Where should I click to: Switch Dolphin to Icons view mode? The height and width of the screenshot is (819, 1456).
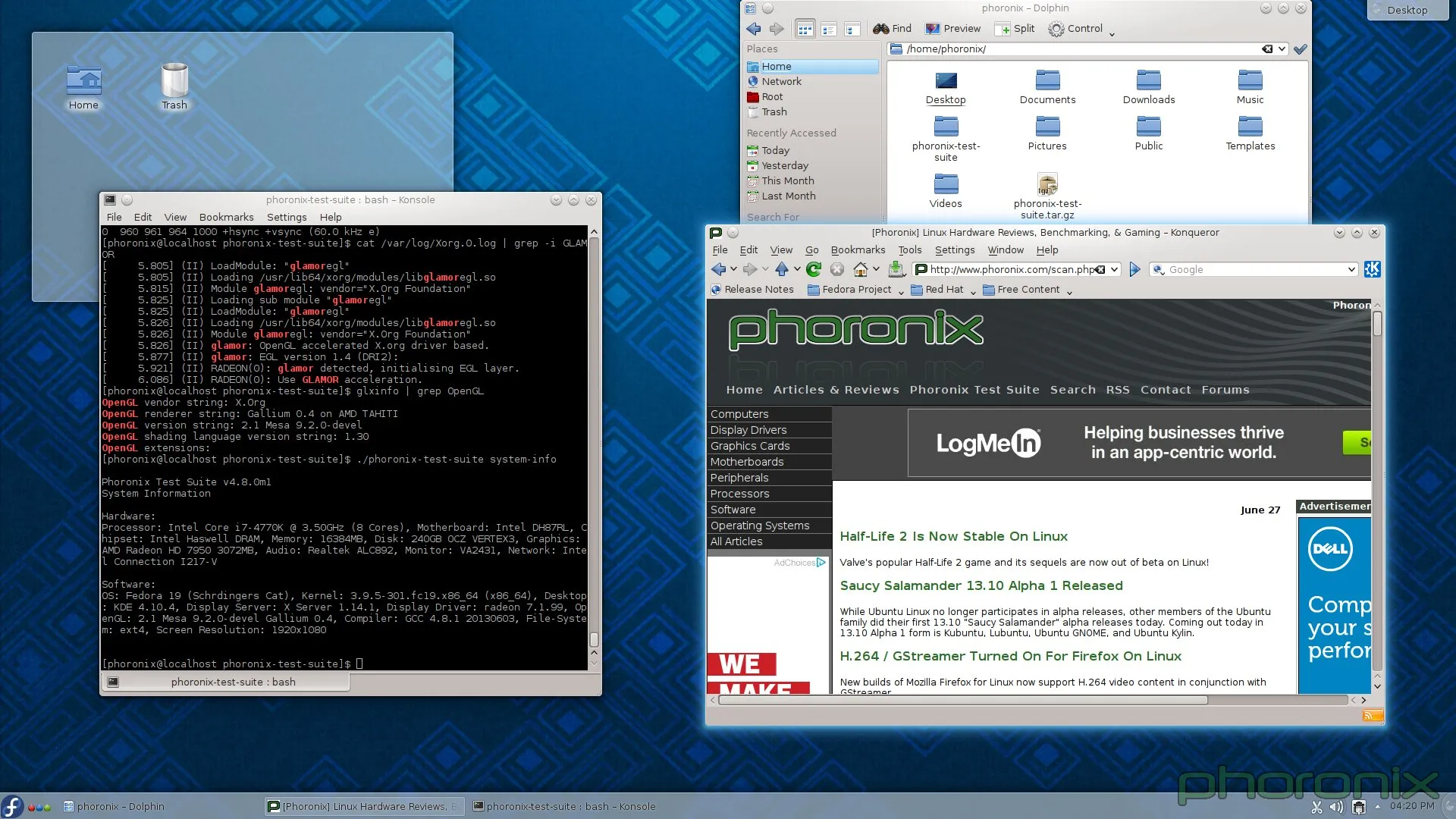(805, 29)
